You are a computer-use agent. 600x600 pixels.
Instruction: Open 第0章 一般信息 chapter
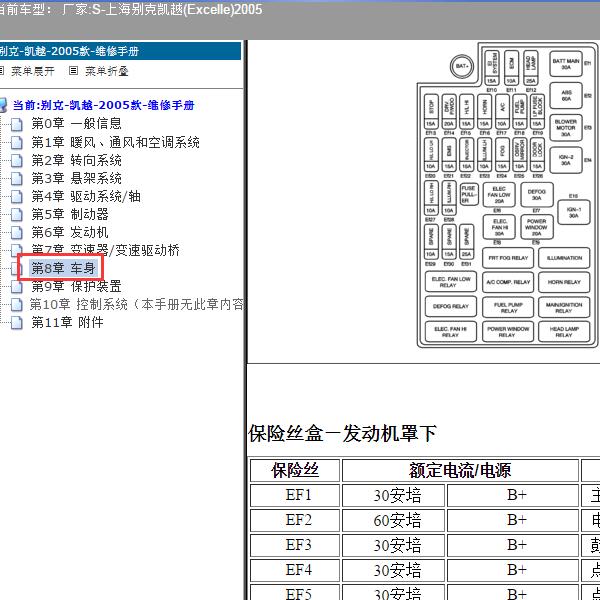pos(76,123)
